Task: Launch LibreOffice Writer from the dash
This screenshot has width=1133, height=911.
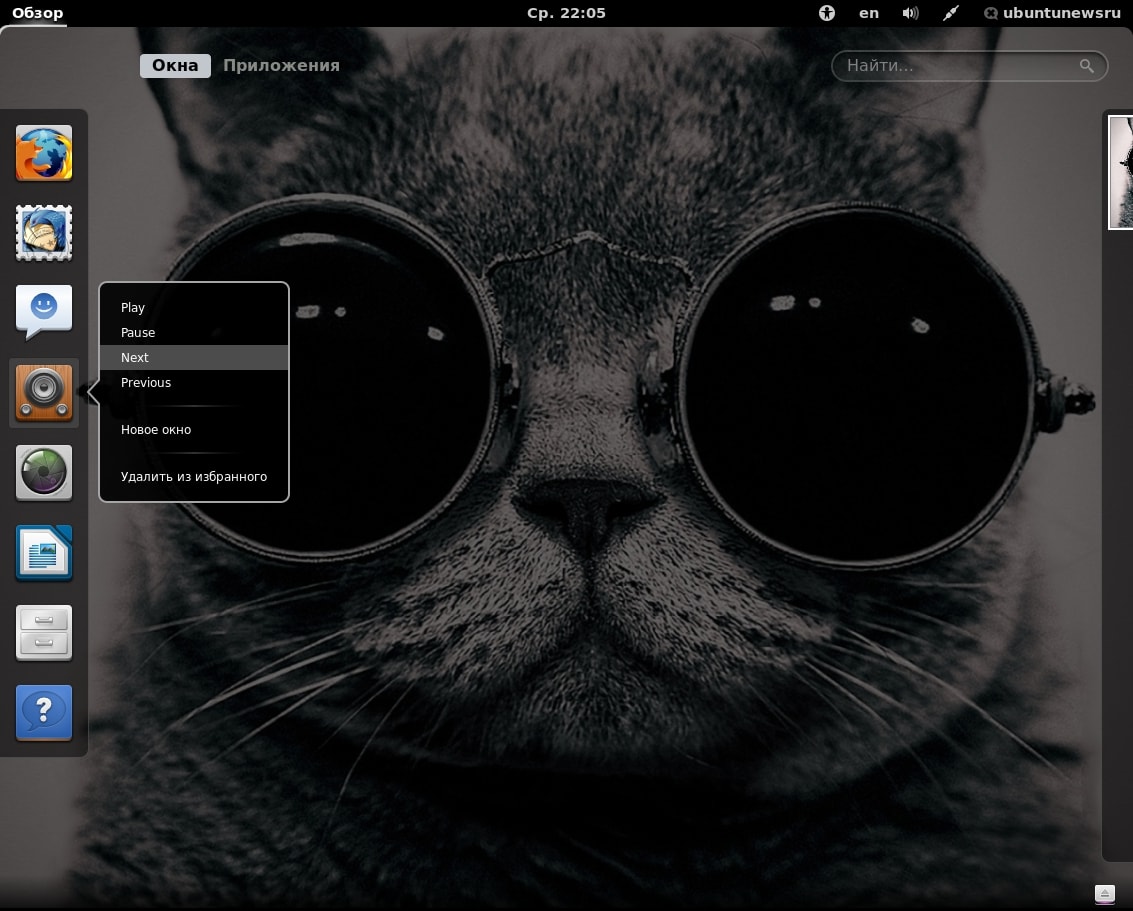Action: 44,553
